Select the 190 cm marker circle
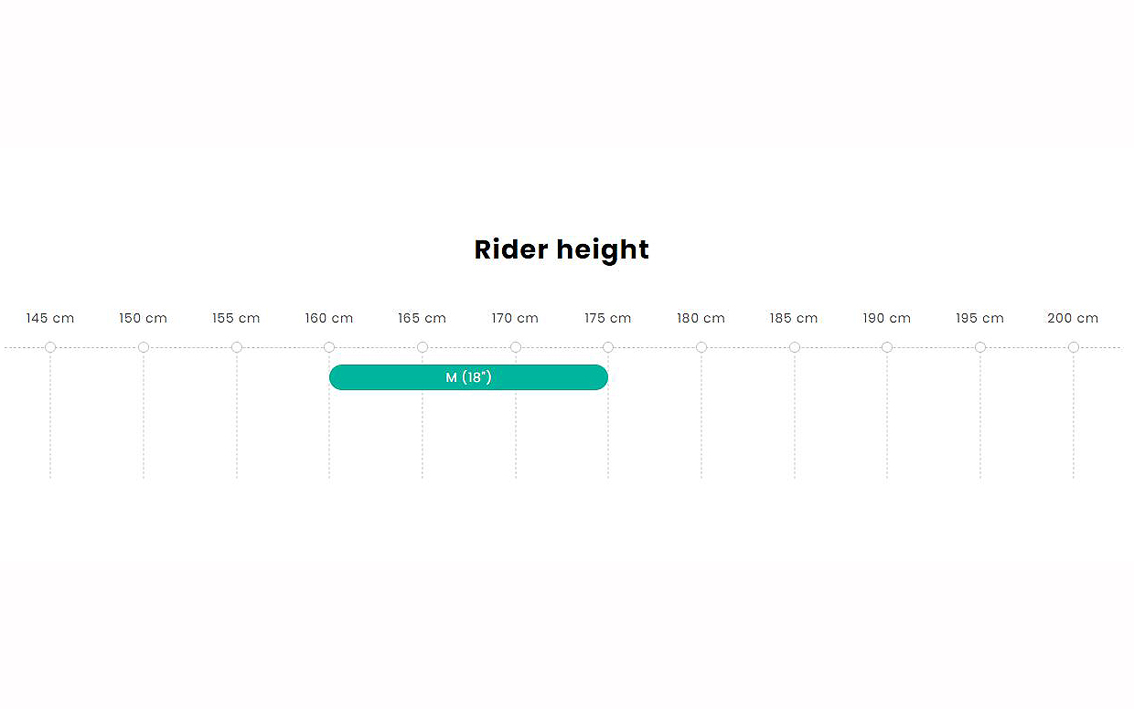The image size is (1134, 709). 887,347
